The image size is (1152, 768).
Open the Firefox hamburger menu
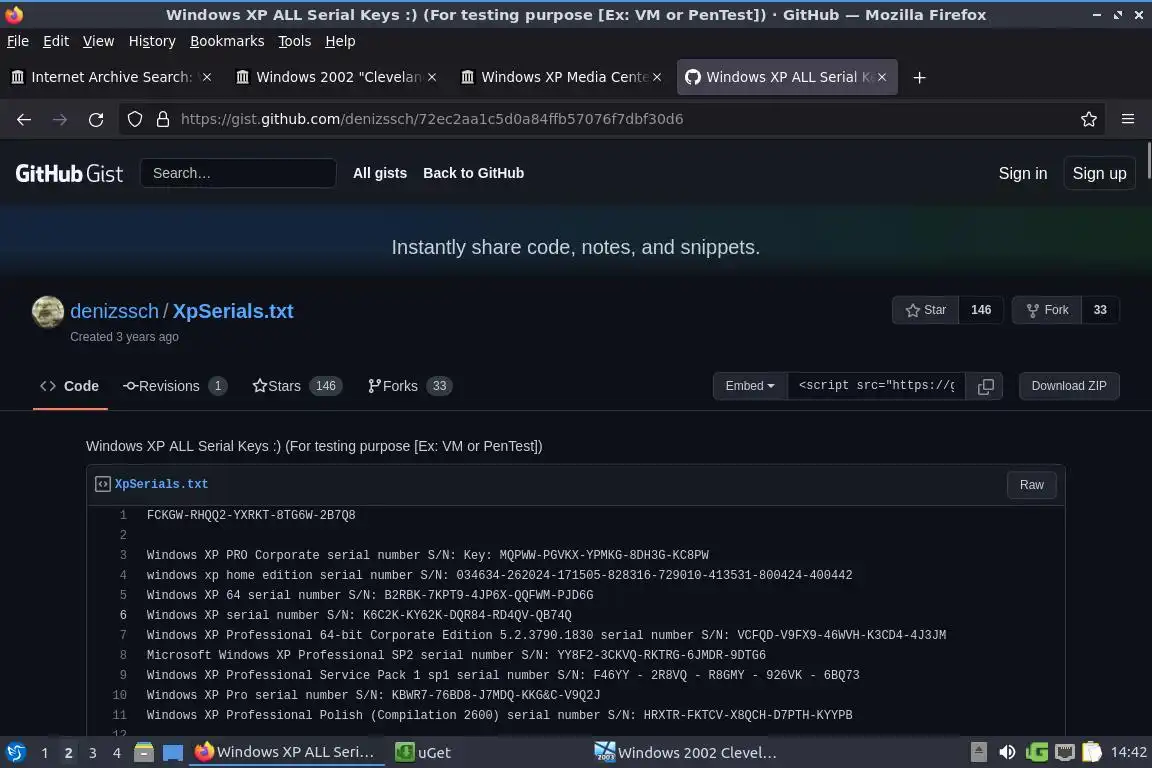tap(1128, 119)
